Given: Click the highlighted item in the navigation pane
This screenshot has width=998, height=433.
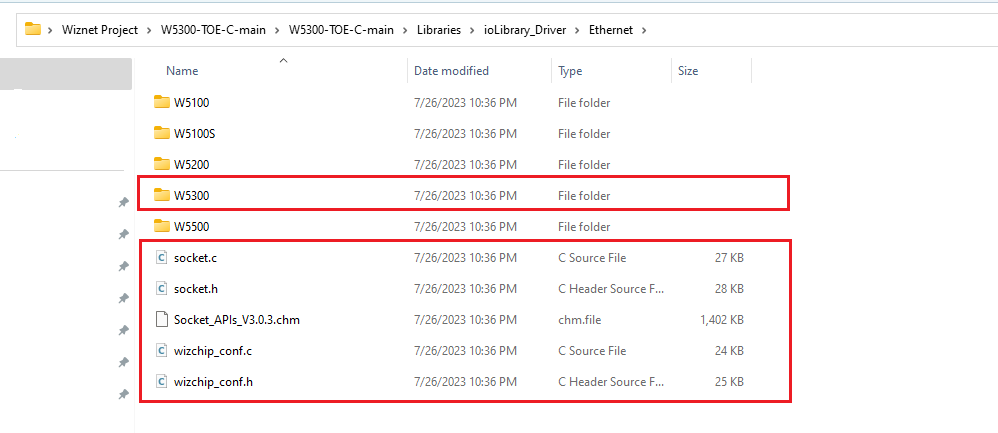Looking at the screenshot, I should (x=66, y=74).
